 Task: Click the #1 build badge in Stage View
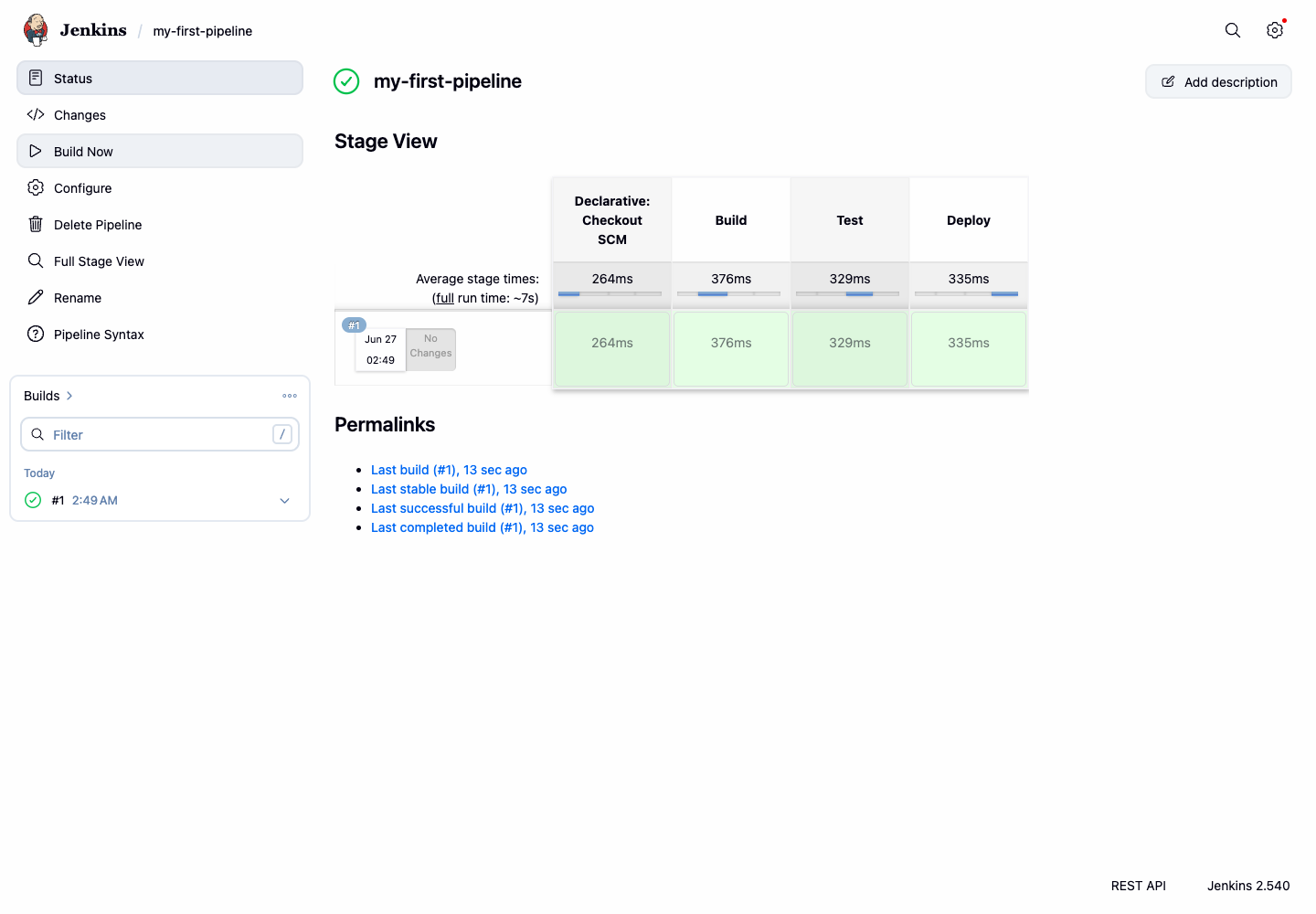(x=354, y=325)
